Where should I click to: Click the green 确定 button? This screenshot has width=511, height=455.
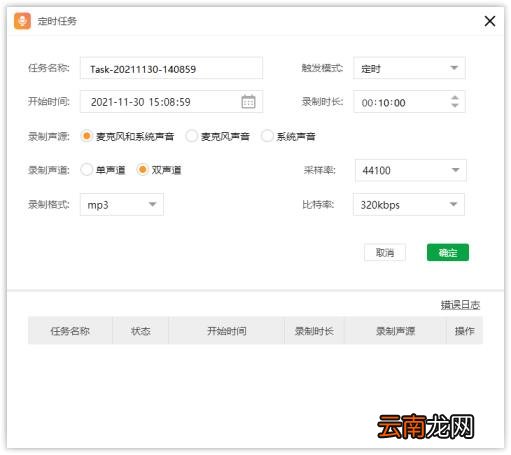[x=448, y=252]
